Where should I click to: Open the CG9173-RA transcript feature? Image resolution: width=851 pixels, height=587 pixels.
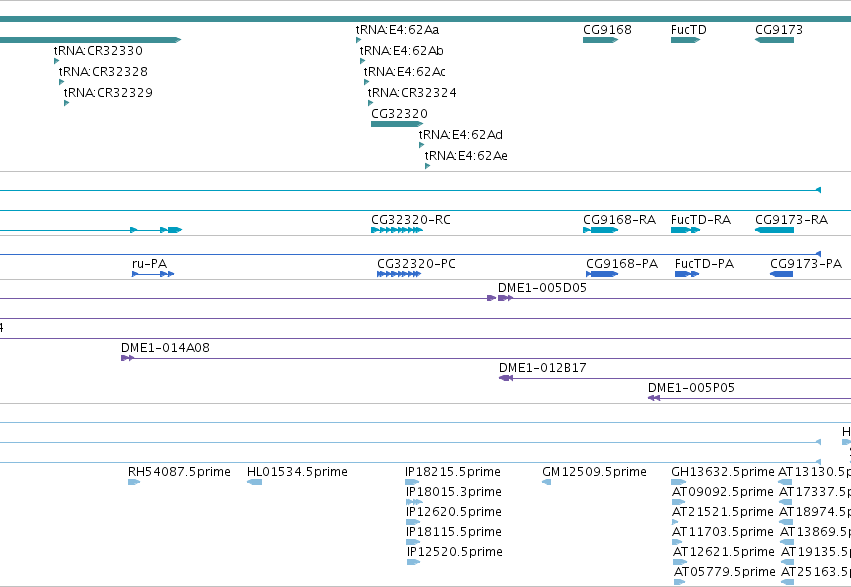tap(774, 230)
